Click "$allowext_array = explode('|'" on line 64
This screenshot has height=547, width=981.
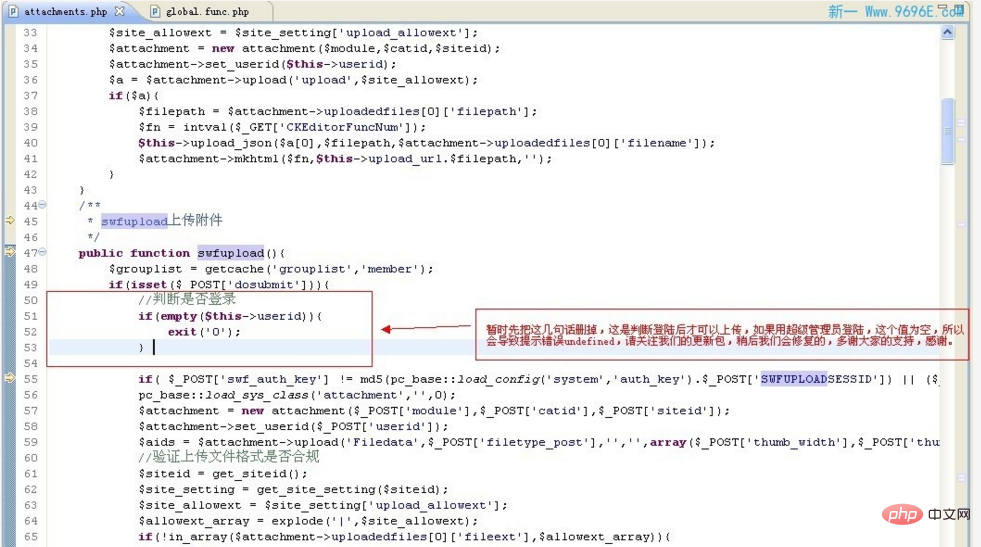pyautogui.click(x=308, y=521)
